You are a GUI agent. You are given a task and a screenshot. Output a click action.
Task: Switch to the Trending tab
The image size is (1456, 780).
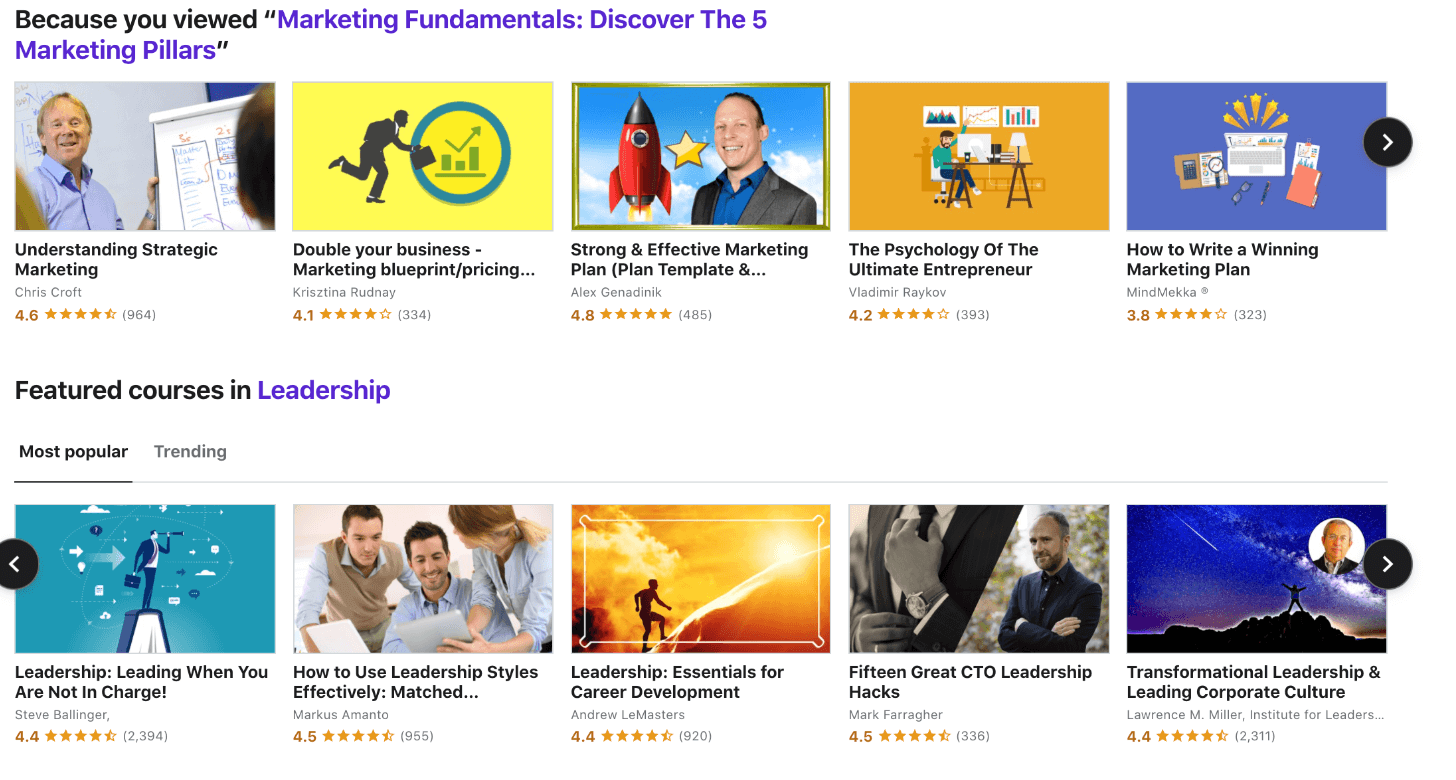(x=190, y=452)
